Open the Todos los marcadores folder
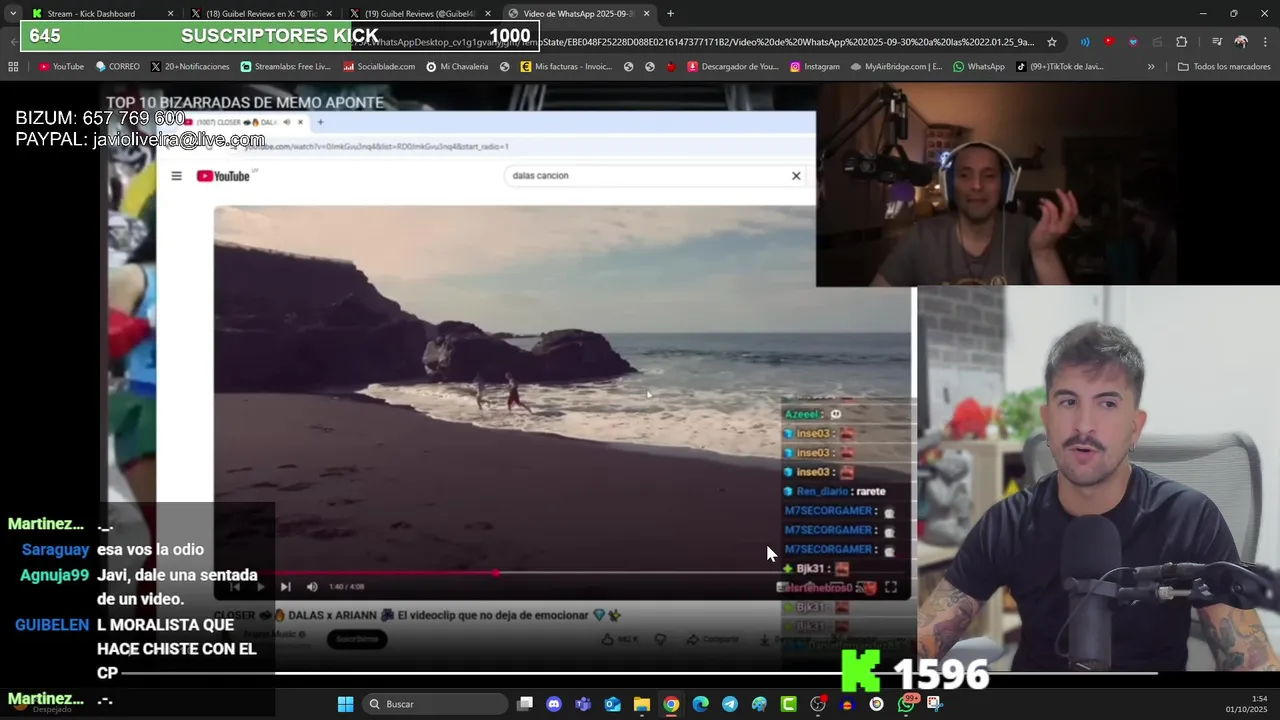 coord(1224,67)
